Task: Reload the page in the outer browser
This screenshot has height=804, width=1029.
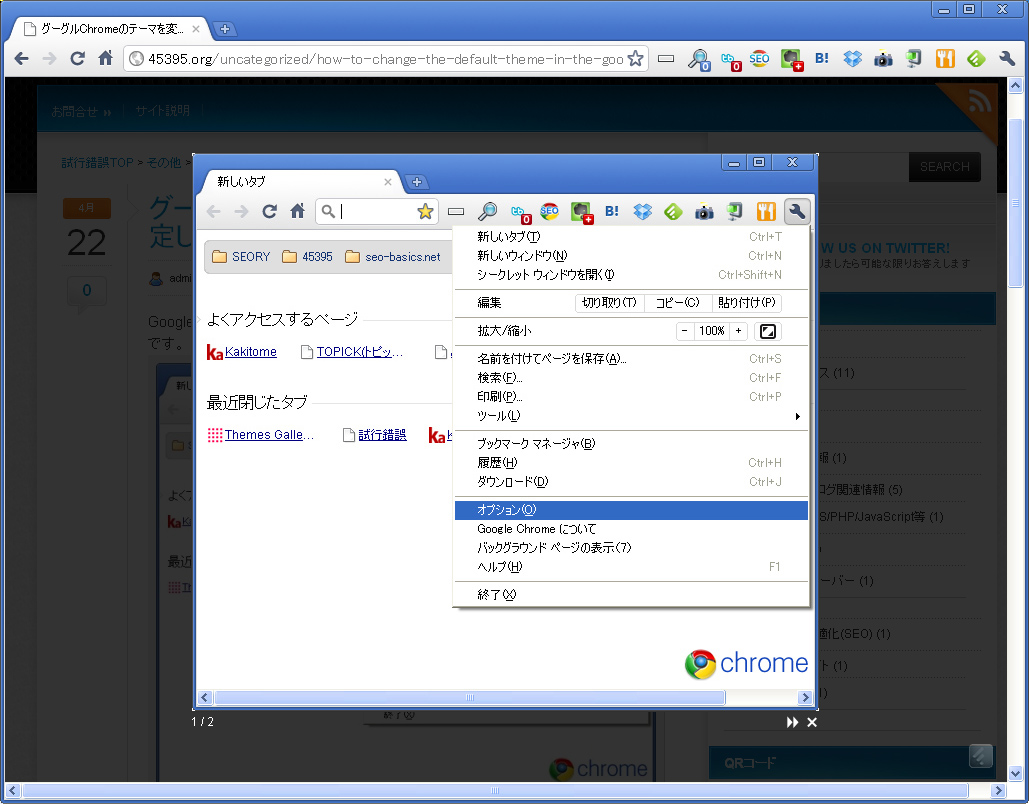Action: click(77, 59)
